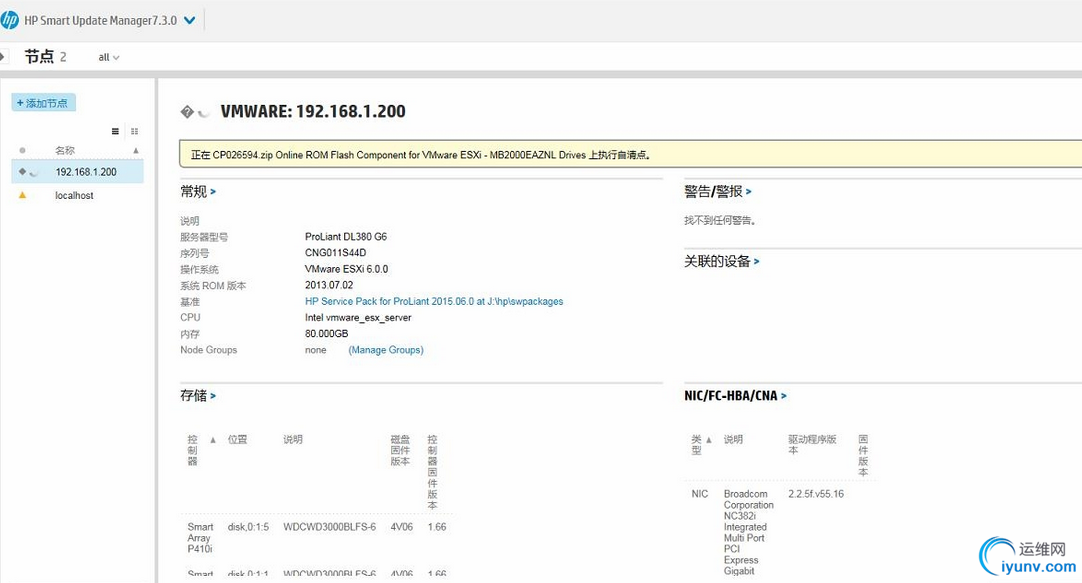This screenshot has height=583, width=1082.
Task: Click memory value 80.000GB
Action: [326, 333]
